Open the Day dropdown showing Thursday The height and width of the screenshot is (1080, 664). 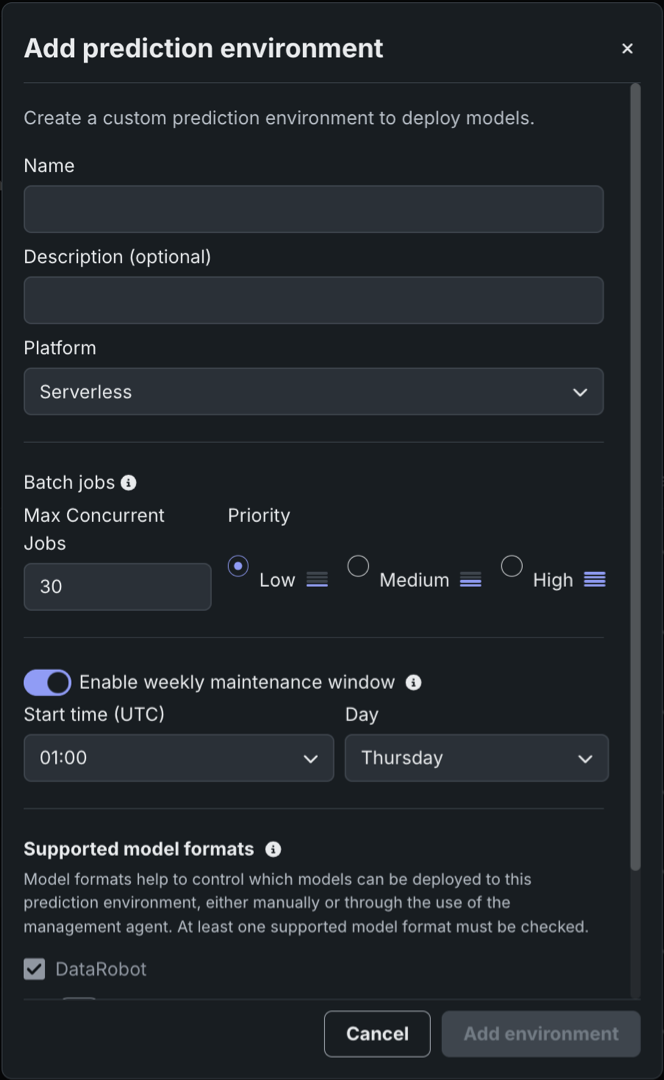click(x=476, y=758)
